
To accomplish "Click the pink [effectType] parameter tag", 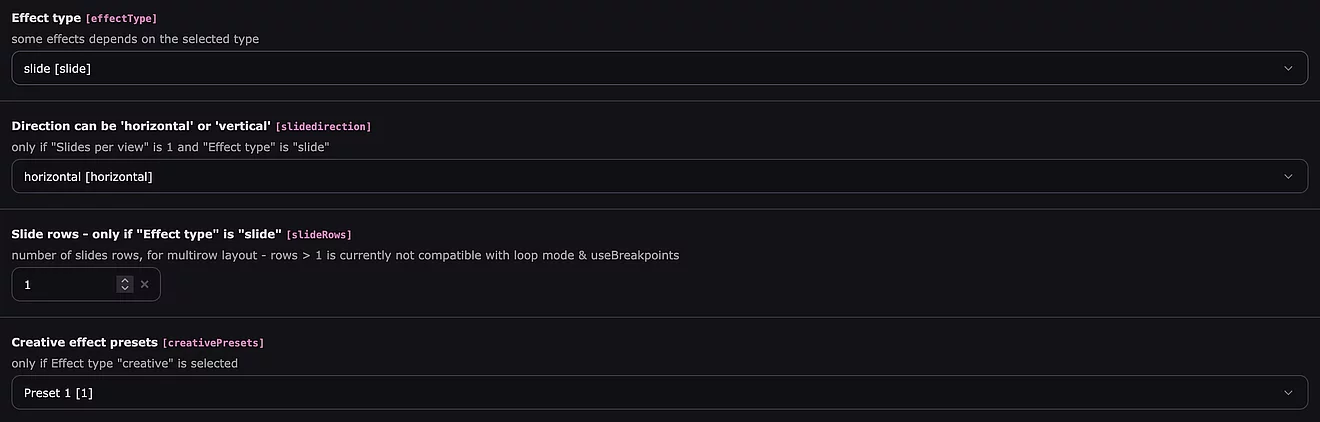I will pos(121,19).
